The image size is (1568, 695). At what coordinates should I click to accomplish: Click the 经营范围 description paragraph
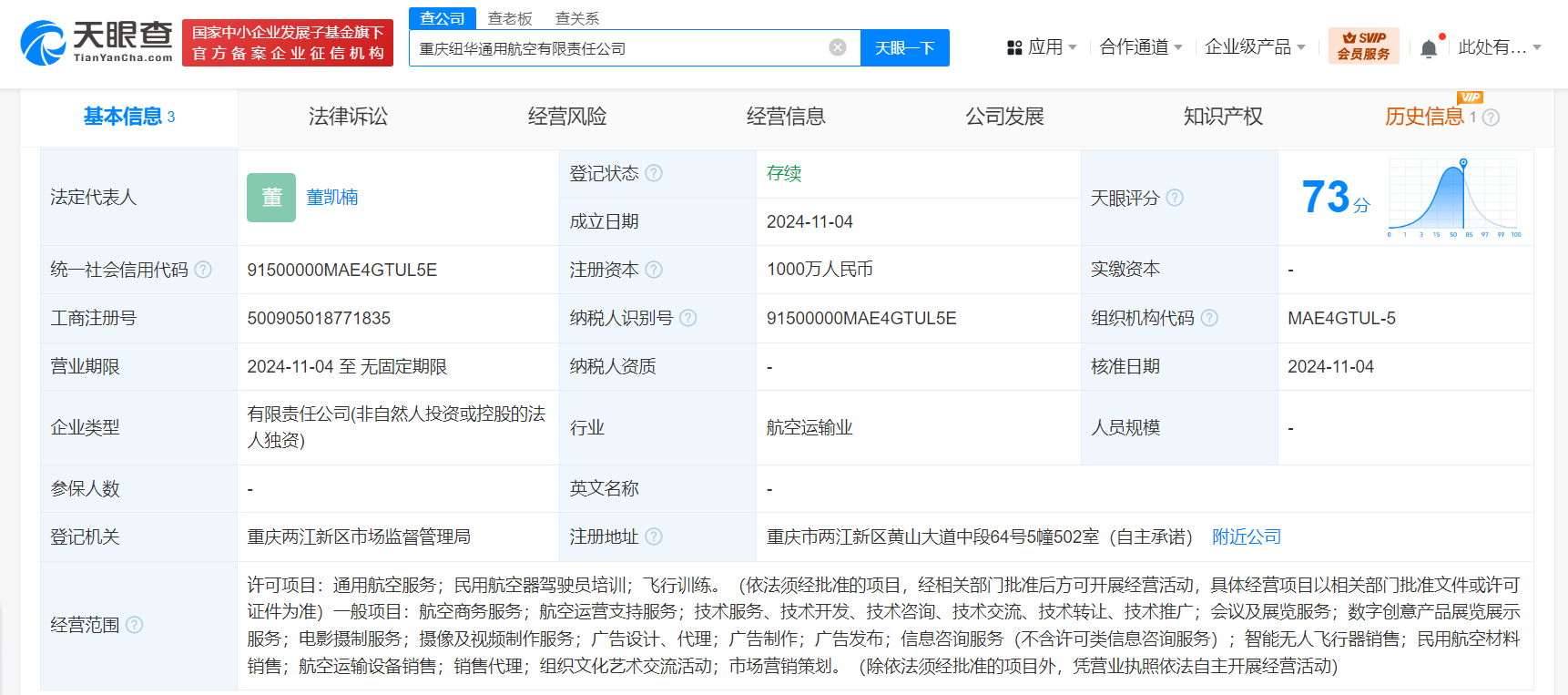[883, 625]
